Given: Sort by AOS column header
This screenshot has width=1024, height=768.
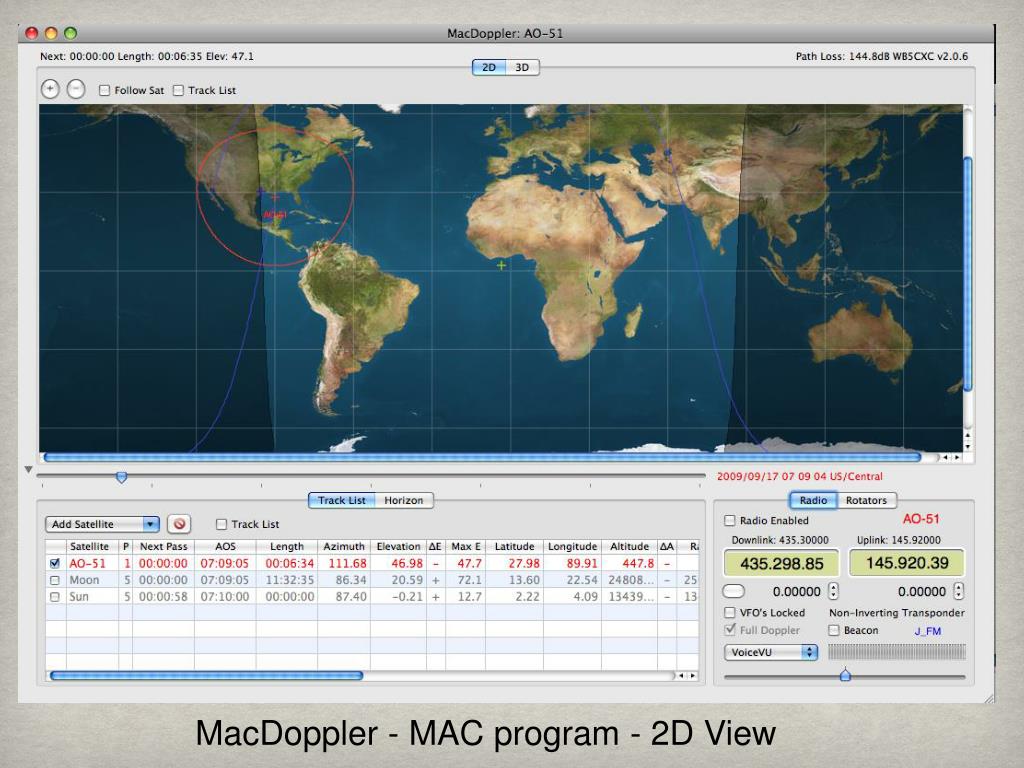Looking at the screenshot, I should coord(225,546).
